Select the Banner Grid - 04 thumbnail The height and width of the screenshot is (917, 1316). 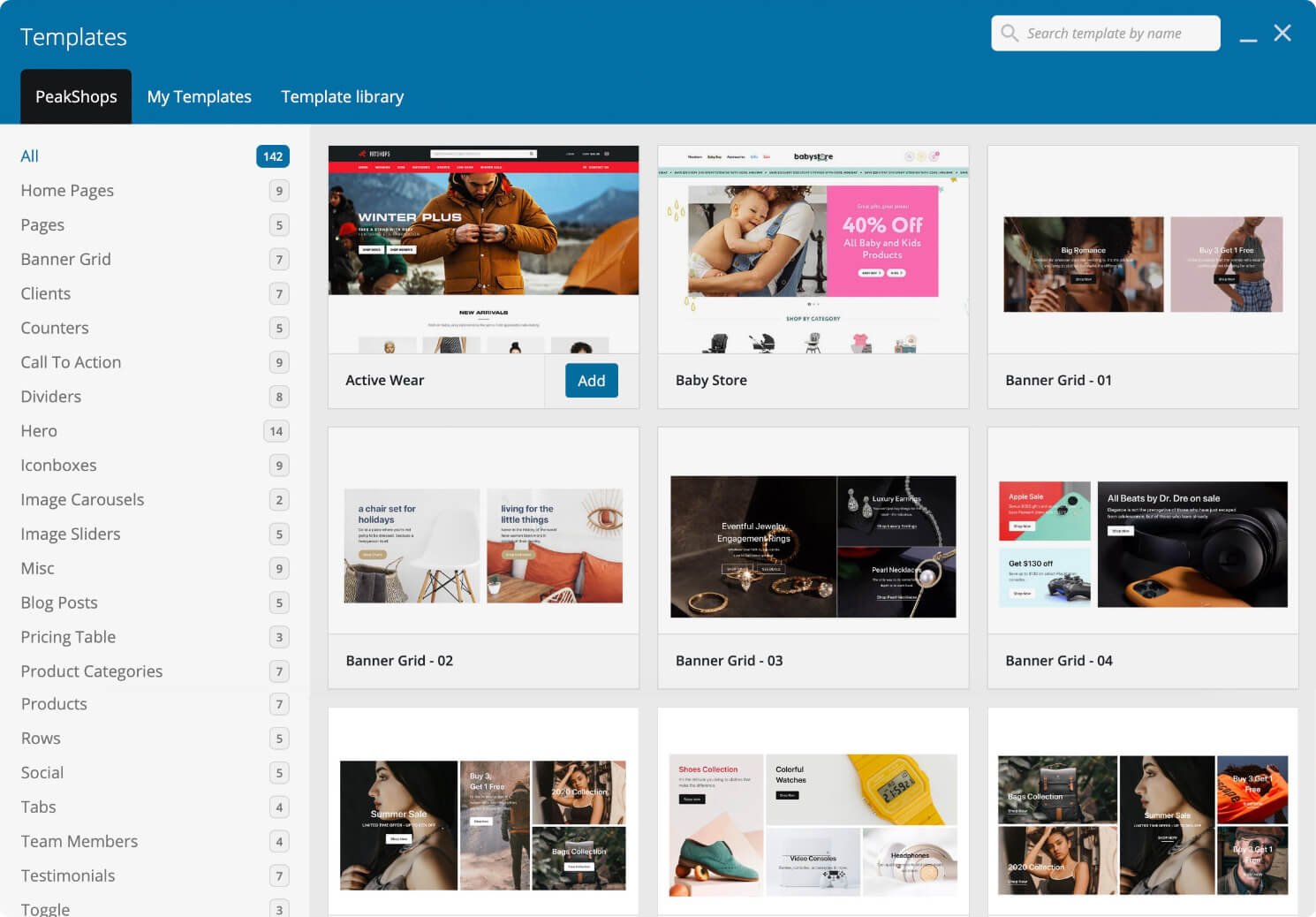pos(1142,544)
